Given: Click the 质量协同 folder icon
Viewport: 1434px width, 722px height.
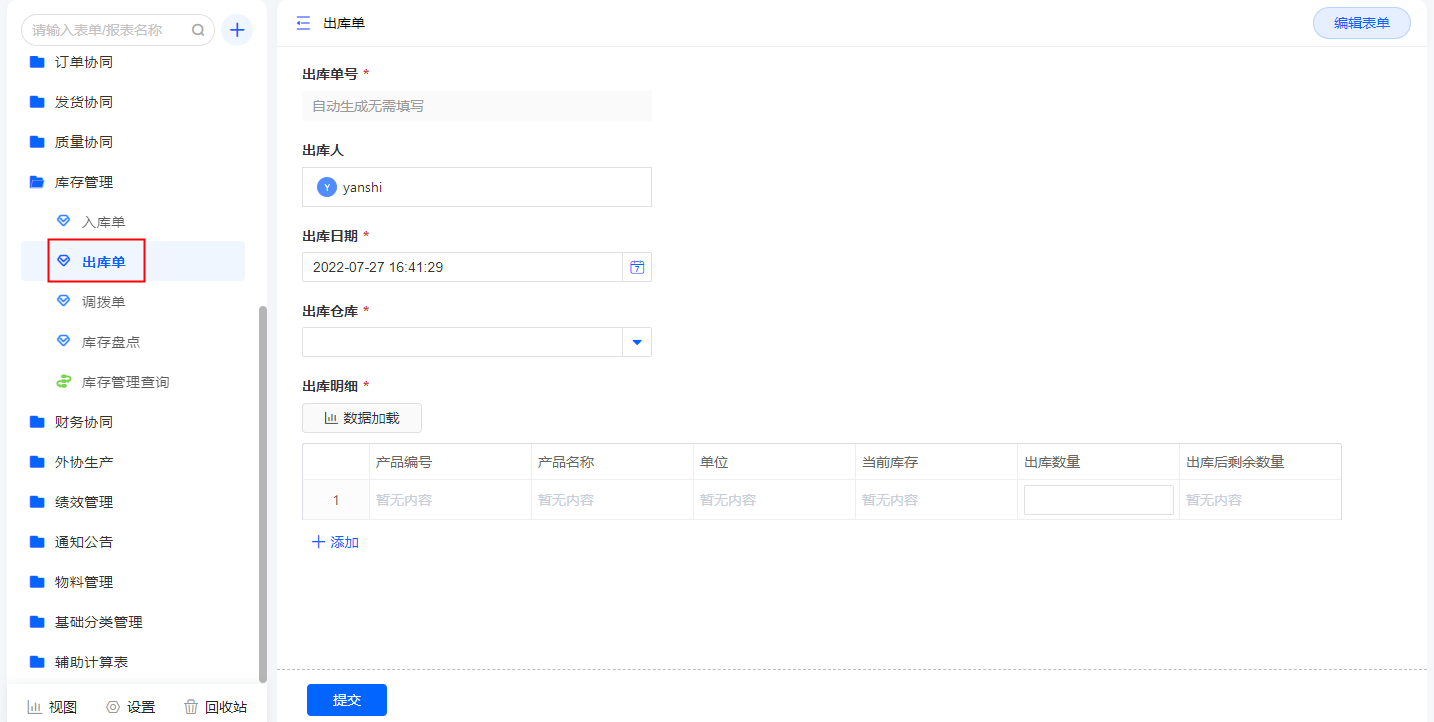Looking at the screenshot, I should click(37, 142).
